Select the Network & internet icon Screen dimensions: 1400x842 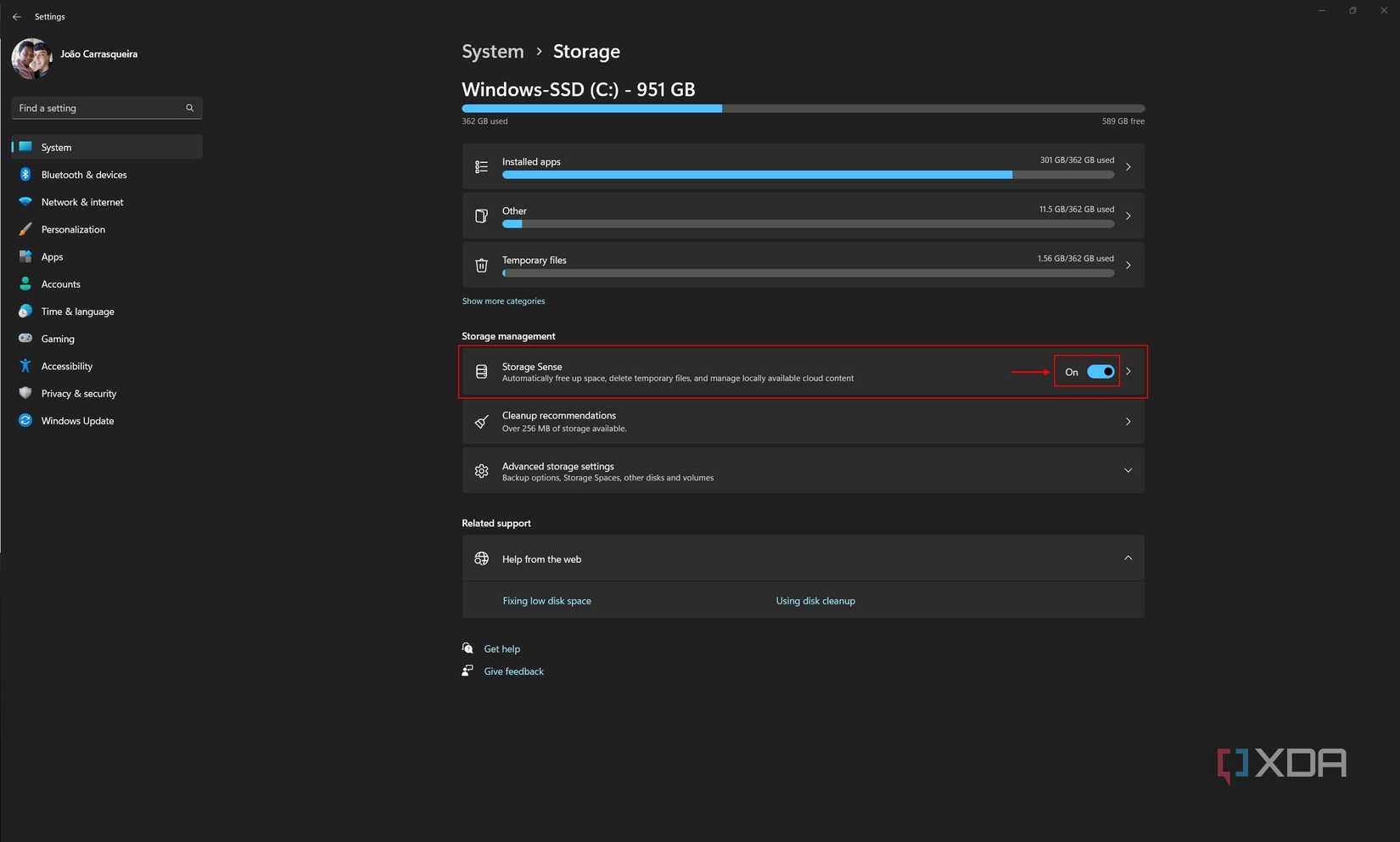coord(25,201)
